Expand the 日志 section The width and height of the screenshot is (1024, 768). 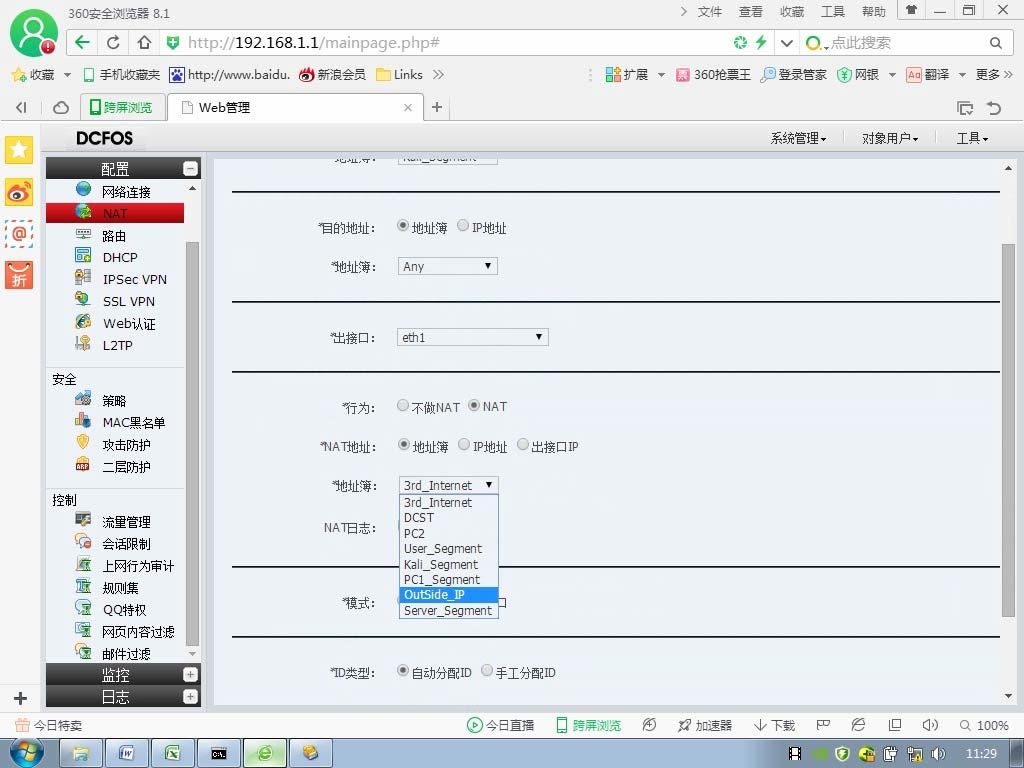point(190,697)
